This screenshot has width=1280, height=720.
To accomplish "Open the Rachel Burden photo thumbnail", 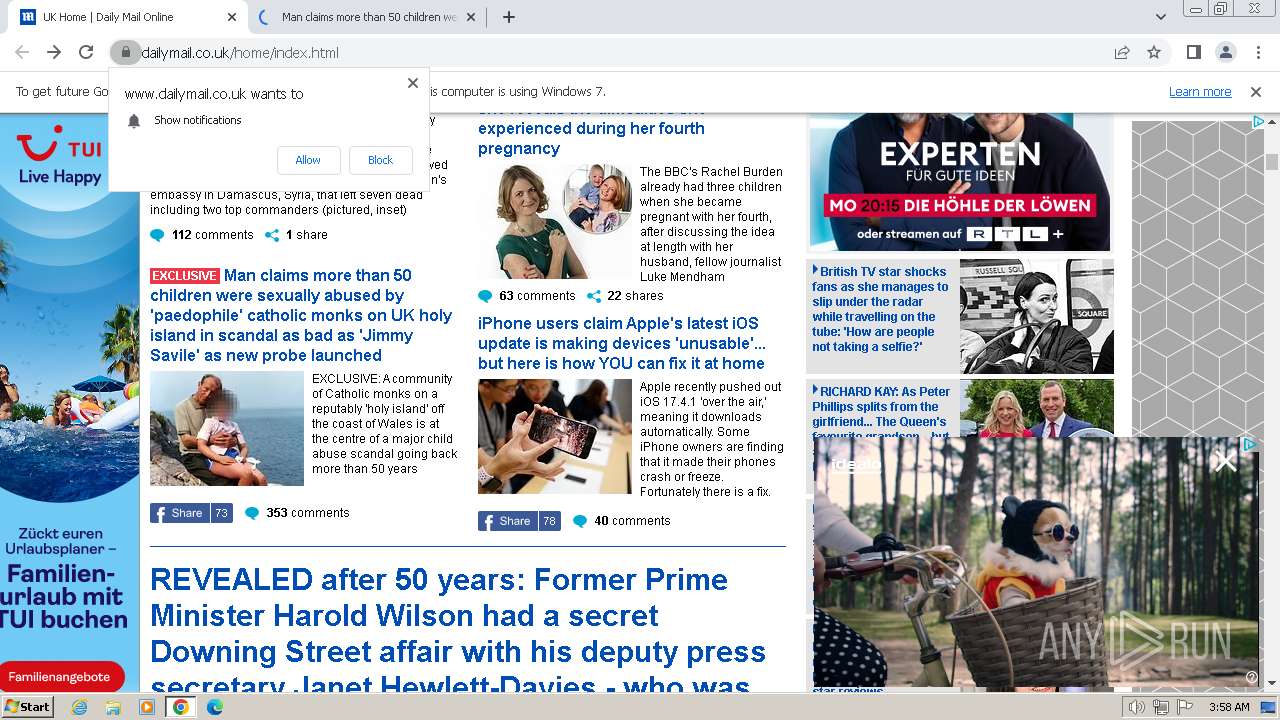I will click(555, 221).
